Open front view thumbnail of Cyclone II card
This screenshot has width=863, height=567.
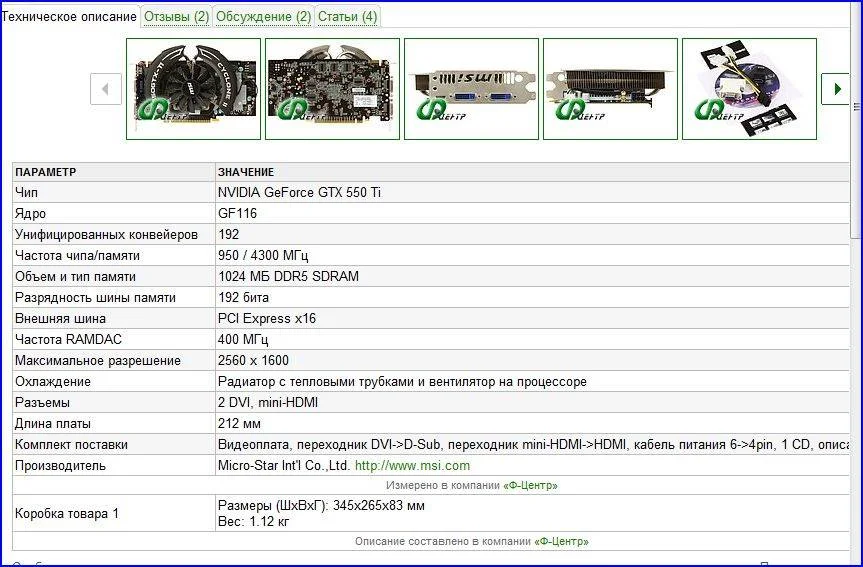coord(193,89)
